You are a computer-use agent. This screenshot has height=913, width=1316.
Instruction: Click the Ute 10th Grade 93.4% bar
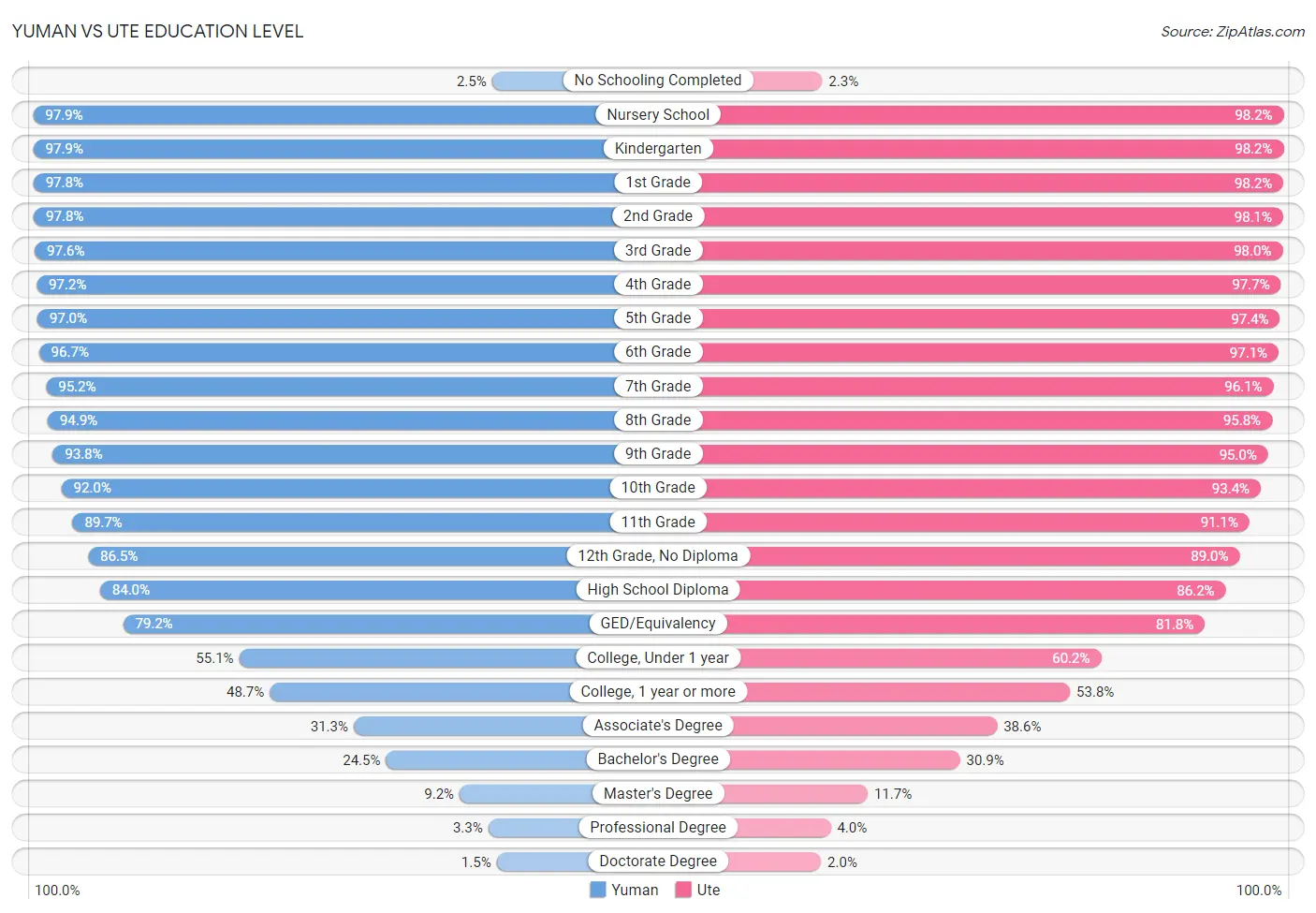coord(959,488)
